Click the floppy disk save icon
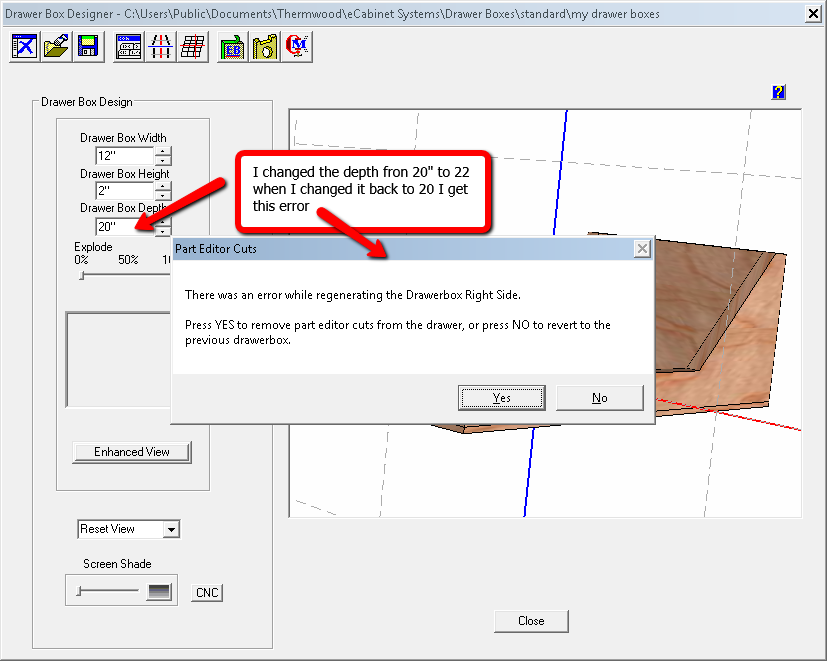The width and height of the screenshot is (827, 661). pos(88,46)
